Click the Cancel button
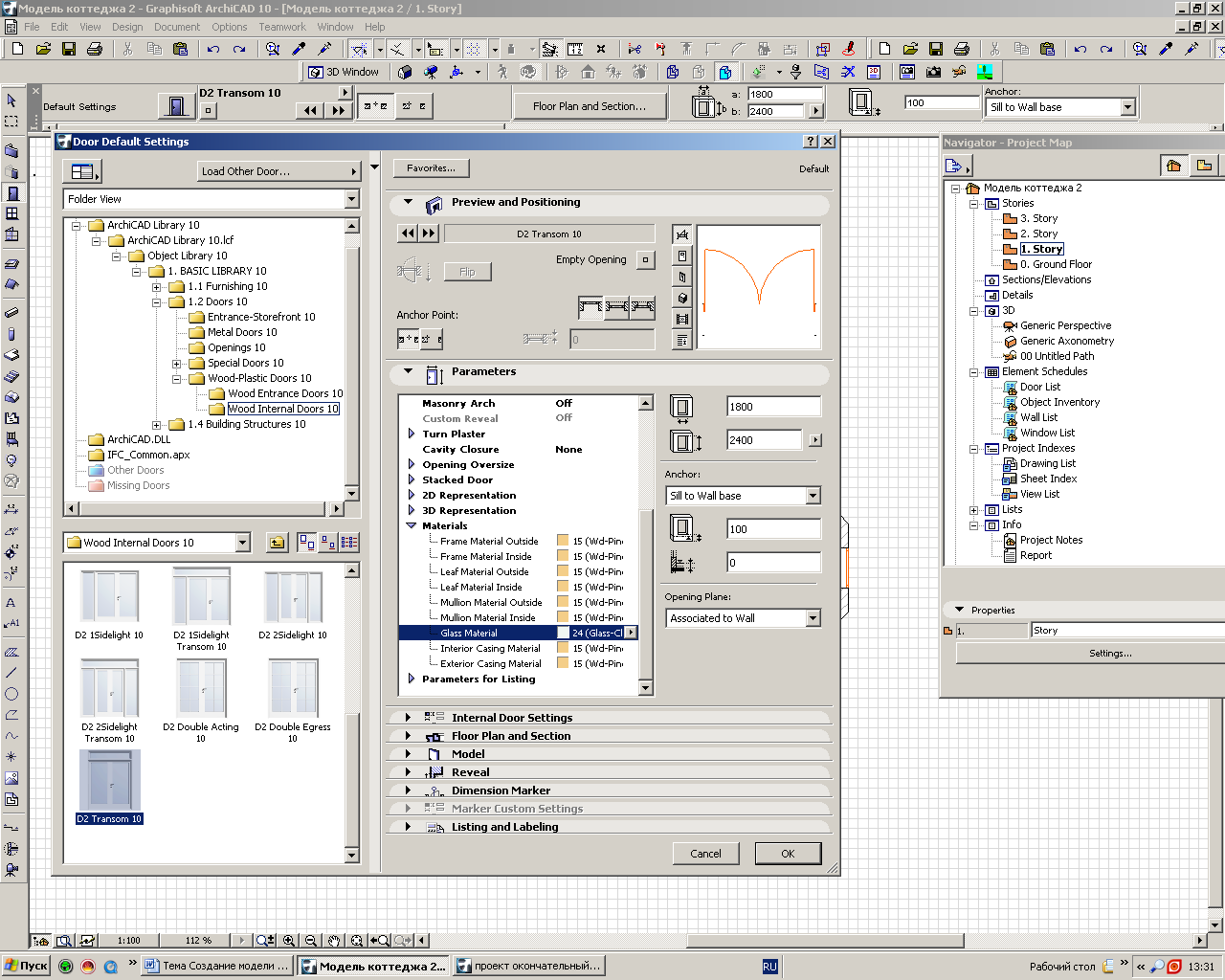This screenshot has height=980, width=1225. click(x=705, y=854)
